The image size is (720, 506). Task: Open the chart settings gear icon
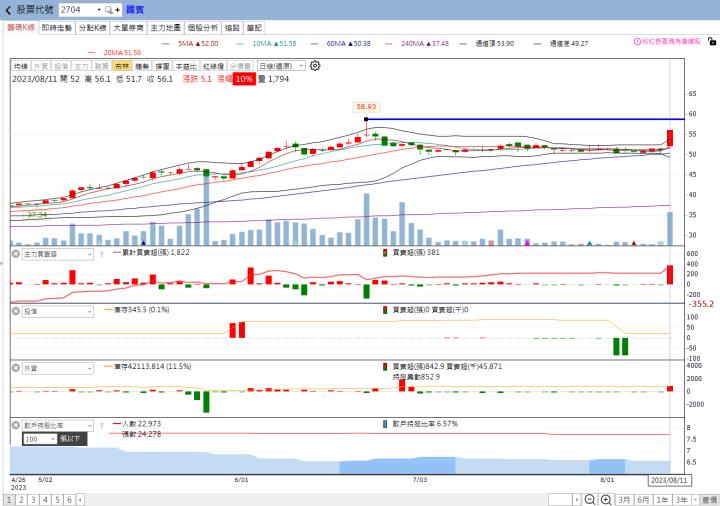[x=315, y=66]
